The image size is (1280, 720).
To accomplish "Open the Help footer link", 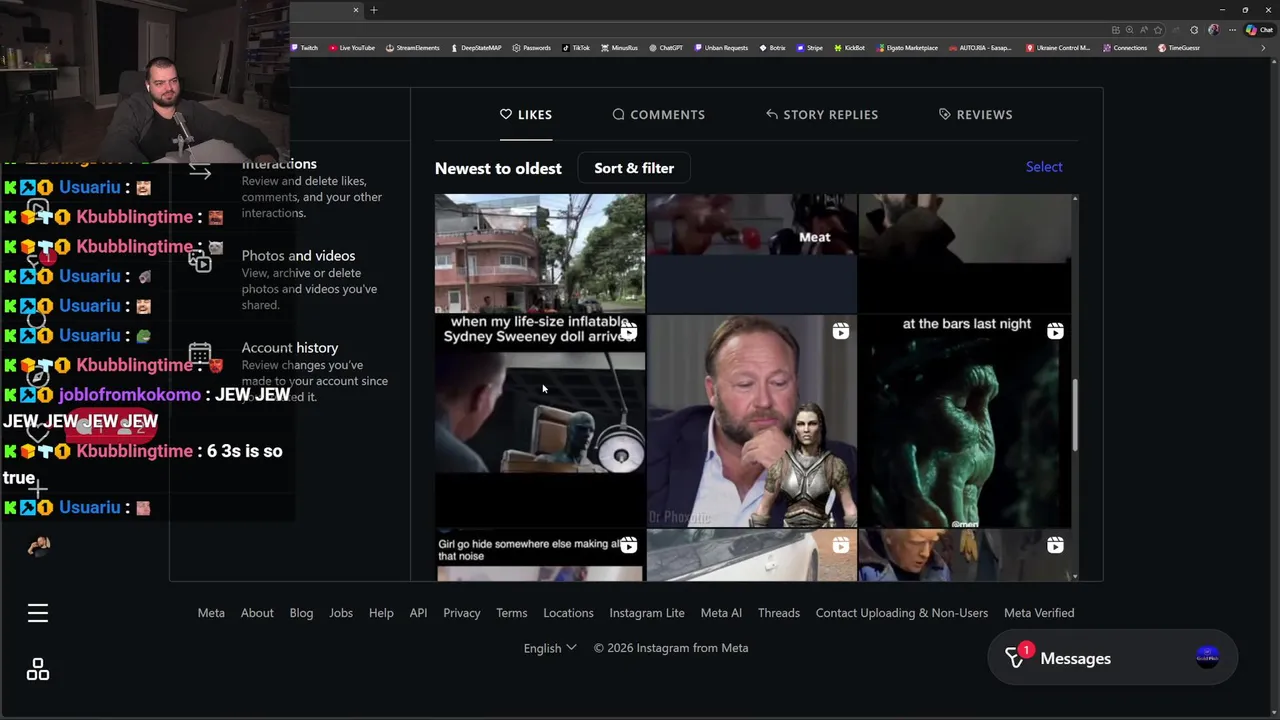I will (x=381, y=613).
